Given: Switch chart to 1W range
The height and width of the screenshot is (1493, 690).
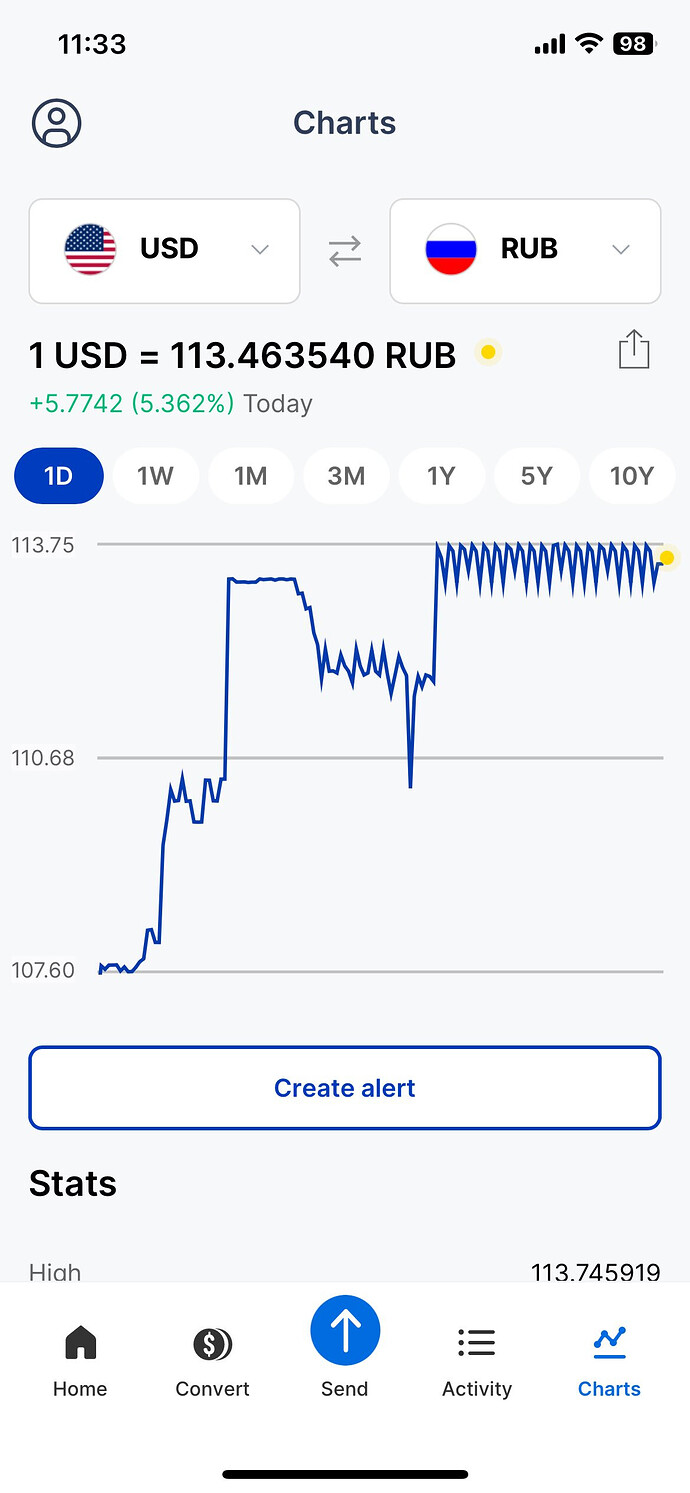Looking at the screenshot, I should point(155,476).
